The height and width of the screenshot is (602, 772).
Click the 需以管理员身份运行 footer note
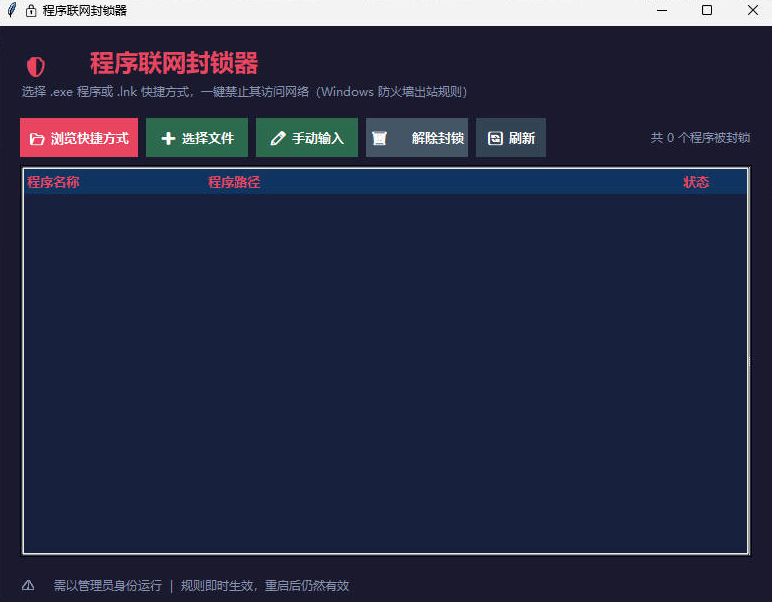pos(108,585)
